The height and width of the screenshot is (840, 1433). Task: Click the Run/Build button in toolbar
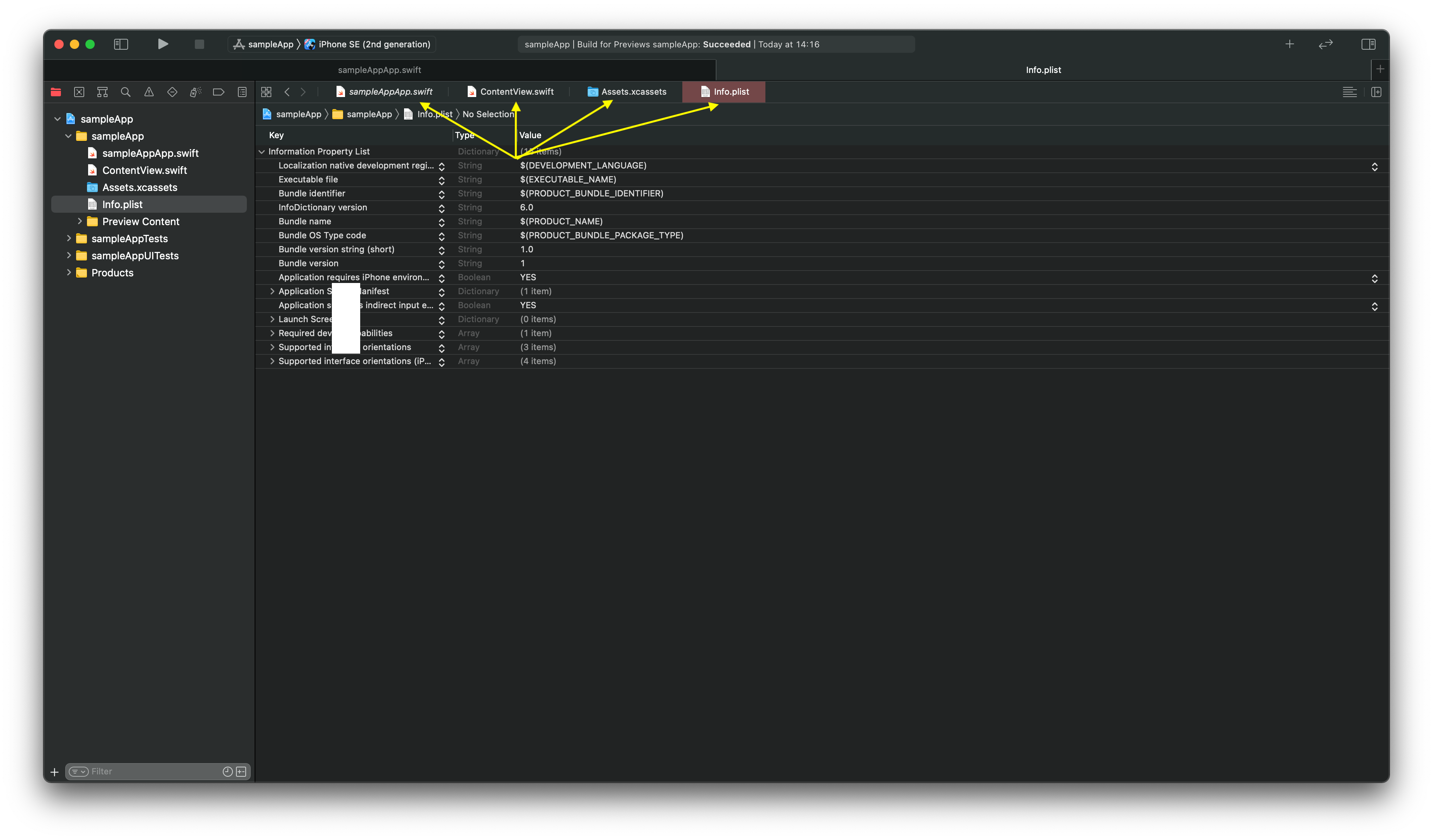[163, 44]
